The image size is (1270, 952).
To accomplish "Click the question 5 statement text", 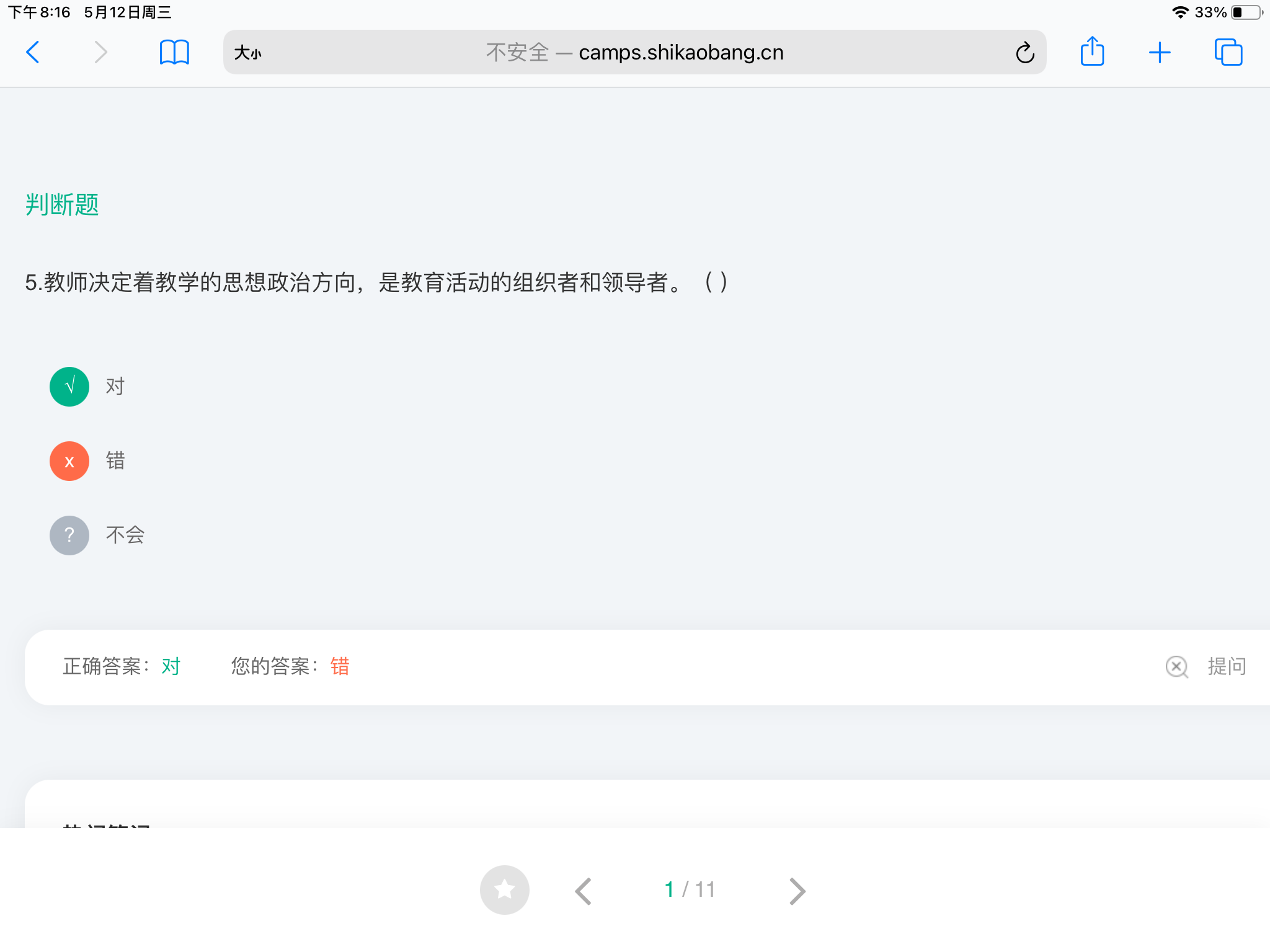I will coord(376,283).
